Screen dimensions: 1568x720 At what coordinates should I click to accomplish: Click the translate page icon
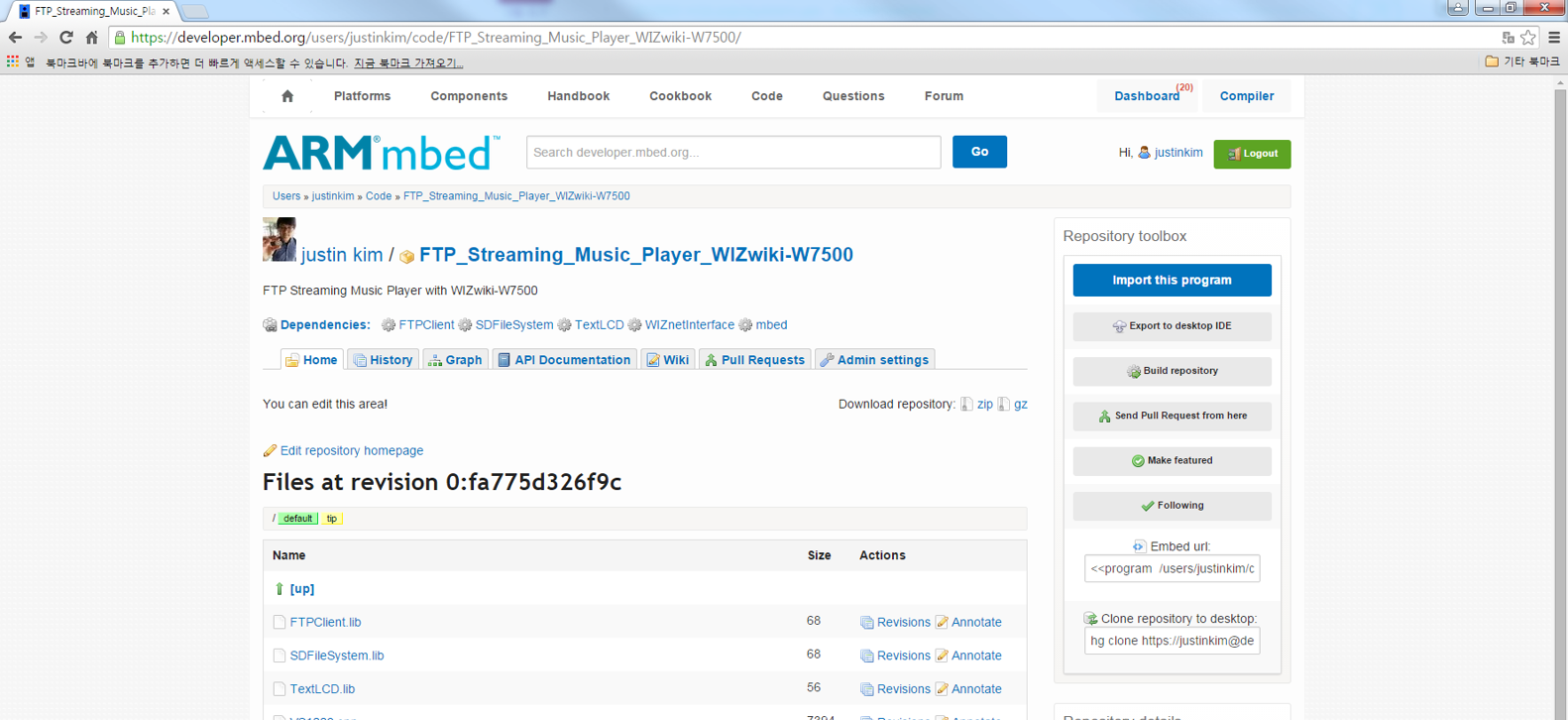point(1508,38)
